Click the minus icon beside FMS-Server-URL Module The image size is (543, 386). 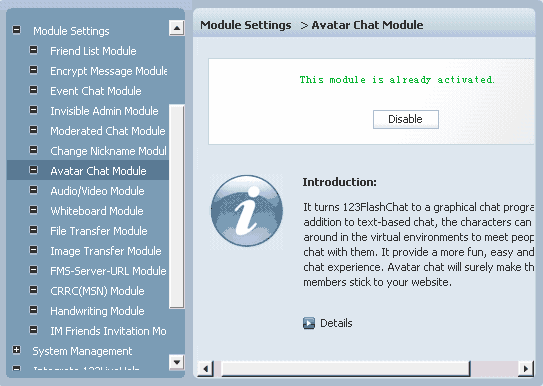point(34,270)
